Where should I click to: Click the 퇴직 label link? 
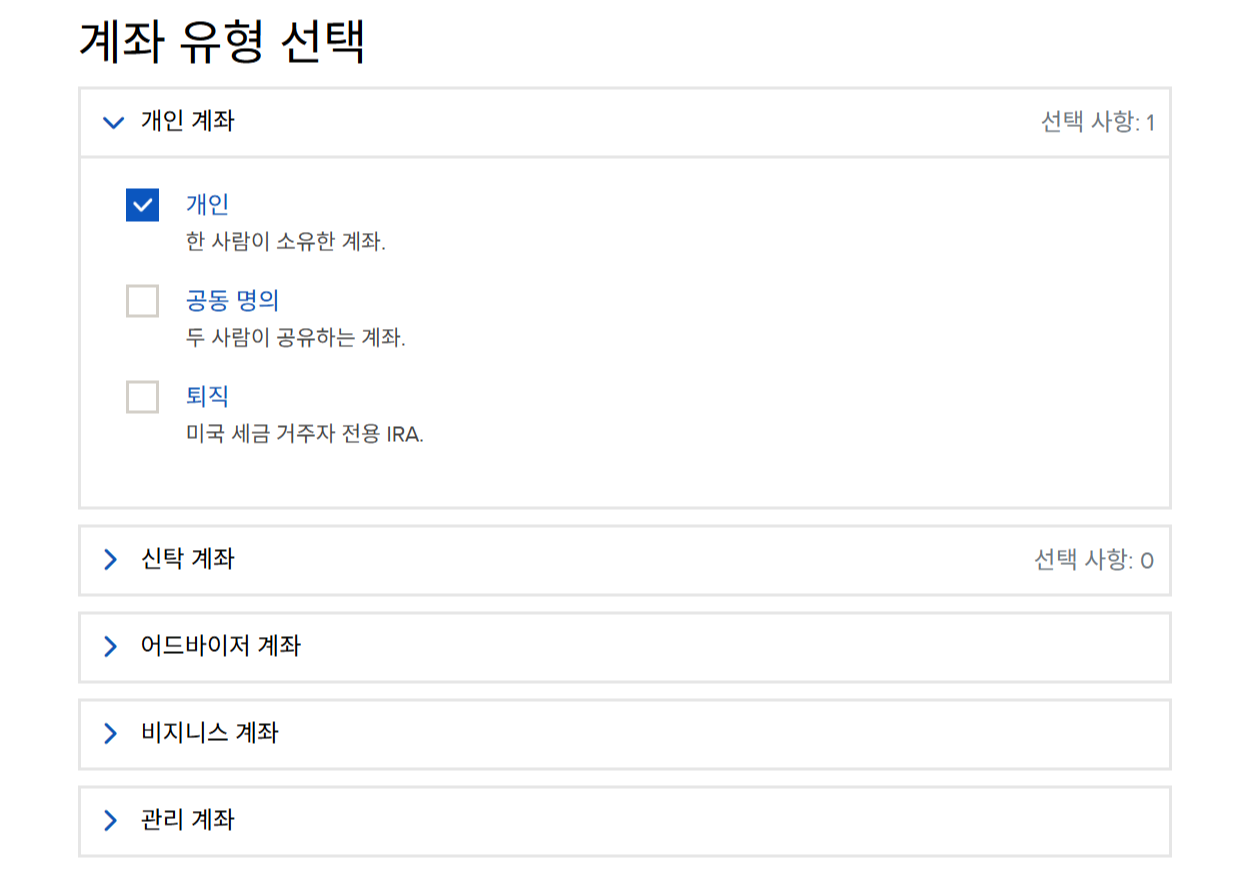pos(207,396)
